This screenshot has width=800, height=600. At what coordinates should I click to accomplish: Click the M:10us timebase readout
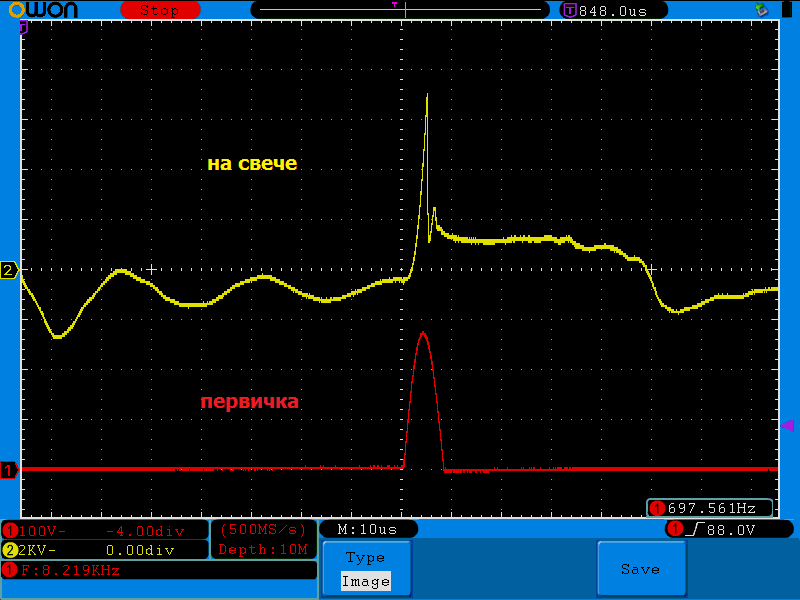coord(368,530)
